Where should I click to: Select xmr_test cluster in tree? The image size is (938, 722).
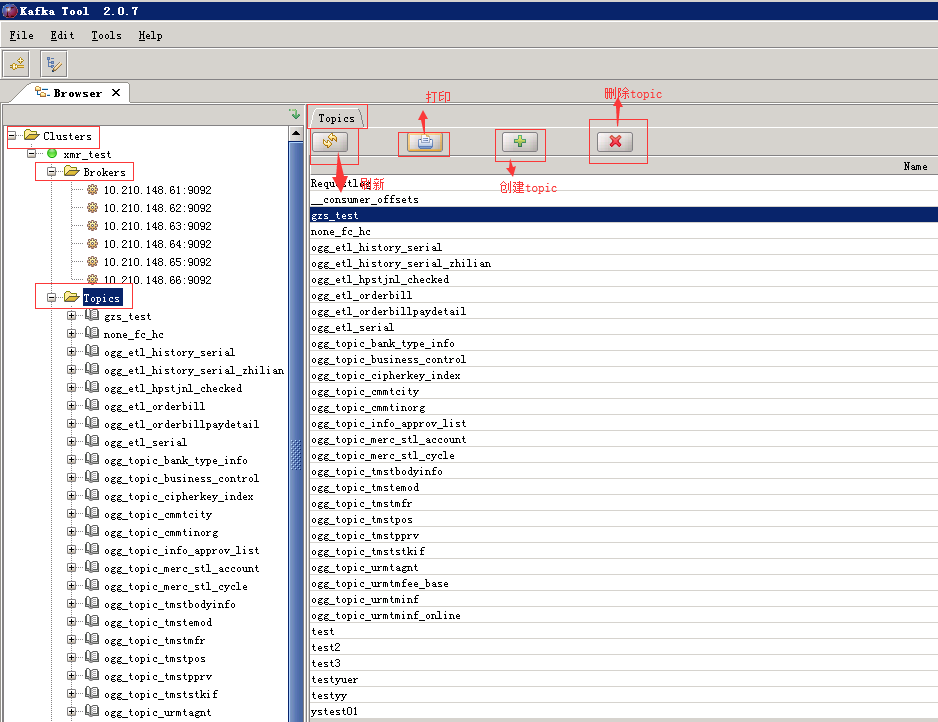tap(87, 154)
